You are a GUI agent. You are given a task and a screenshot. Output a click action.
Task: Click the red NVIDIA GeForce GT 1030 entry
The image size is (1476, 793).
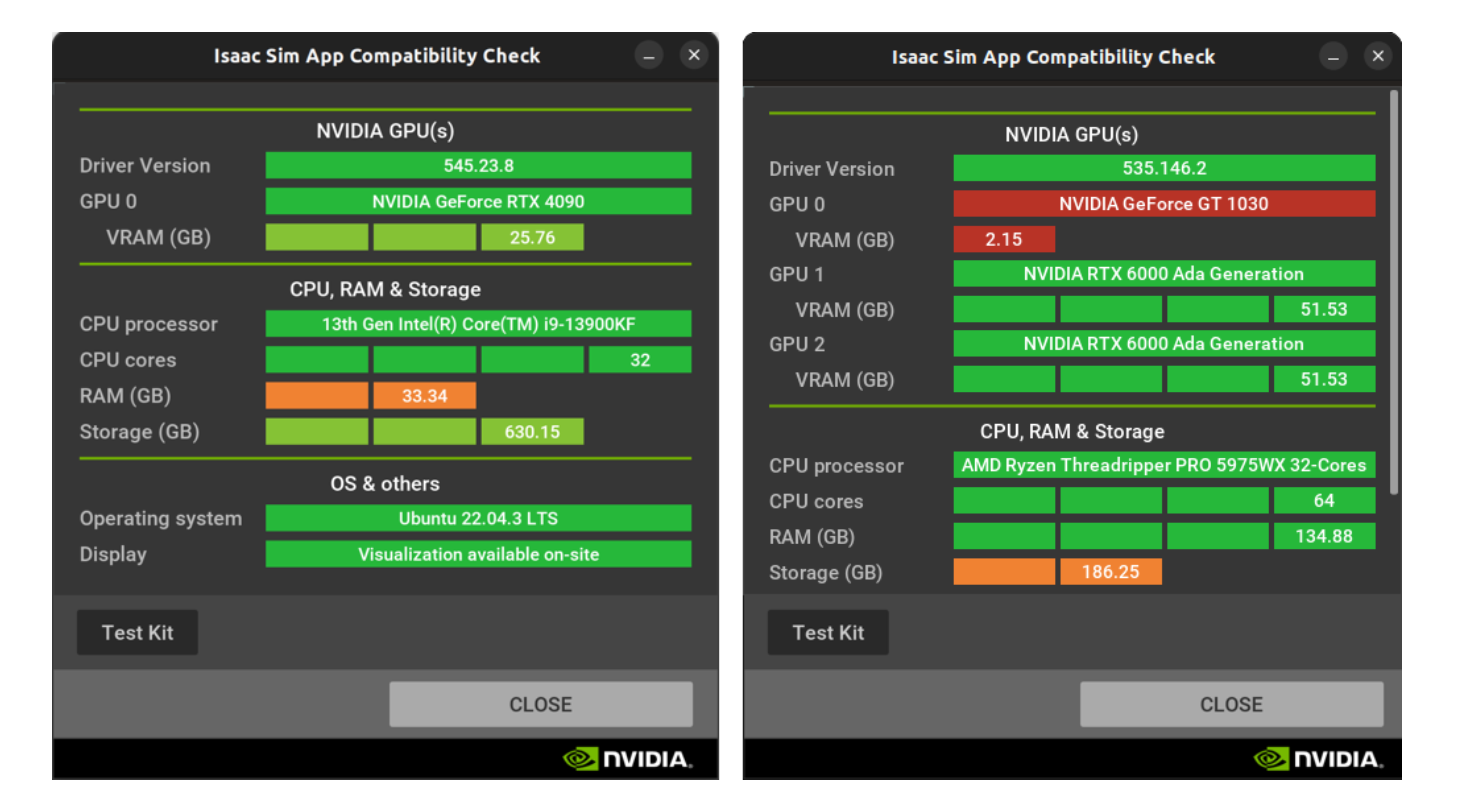pyautogui.click(x=1164, y=203)
